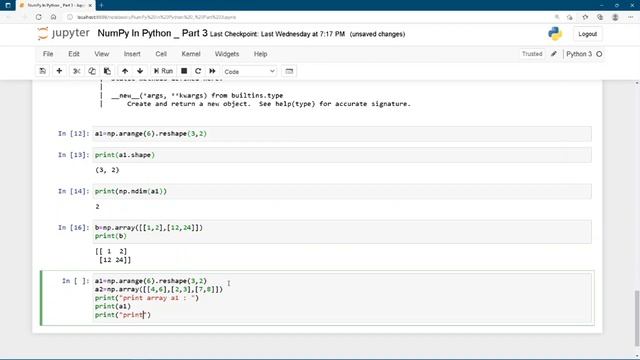The width and height of the screenshot is (640, 360).
Task: Close the NumPy In Python browser tab
Action: click(90, 5)
